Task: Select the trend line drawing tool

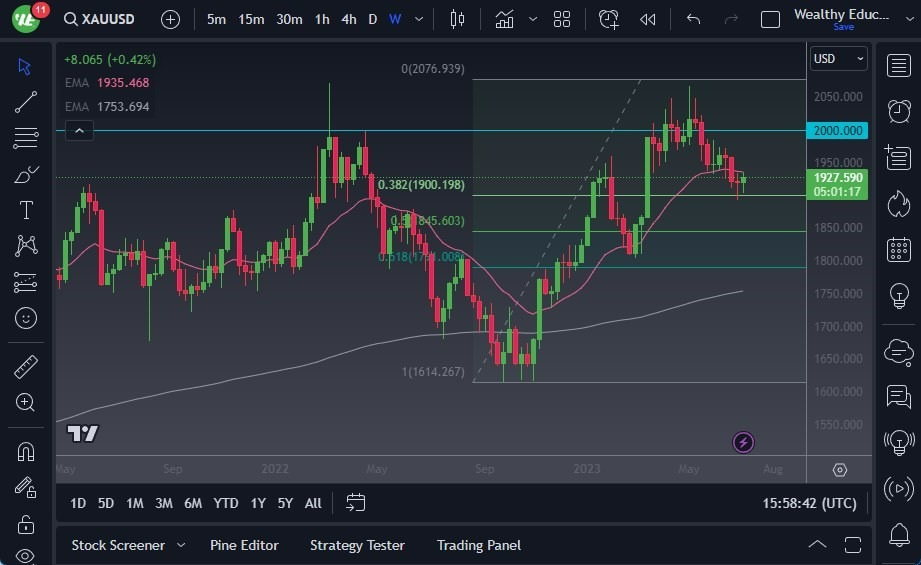Action: (26, 102)
